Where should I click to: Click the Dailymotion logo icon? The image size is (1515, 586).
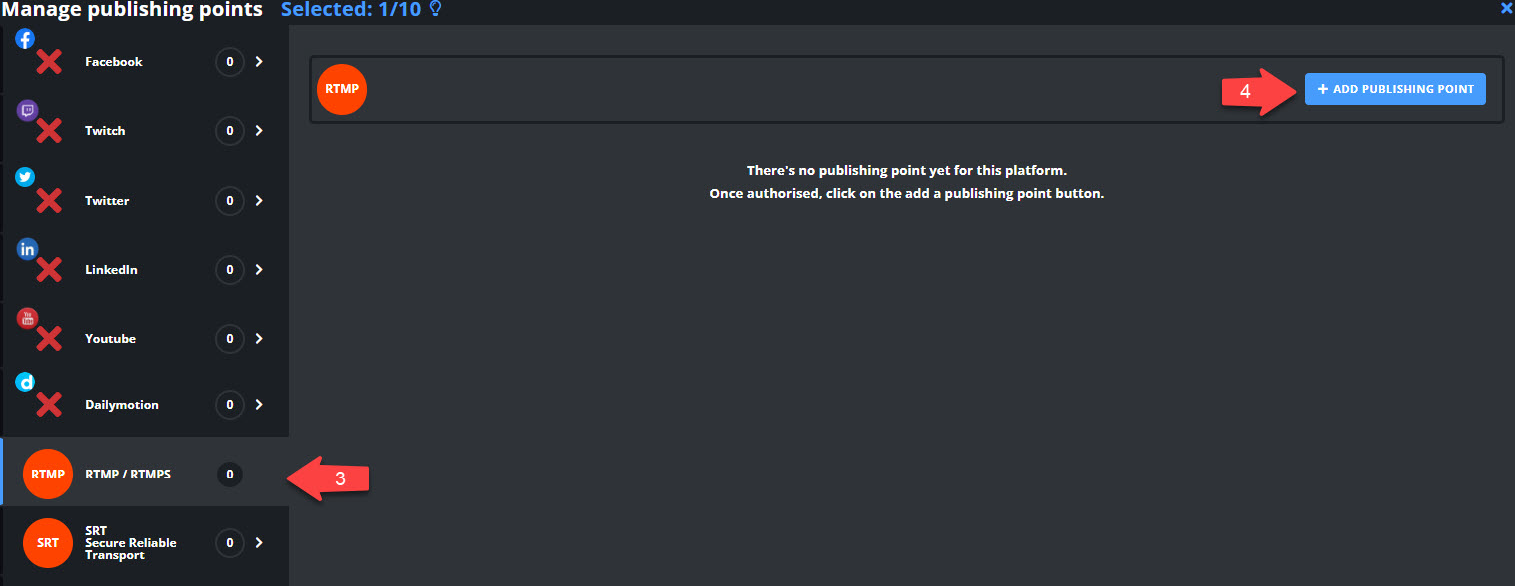[26, 382]
